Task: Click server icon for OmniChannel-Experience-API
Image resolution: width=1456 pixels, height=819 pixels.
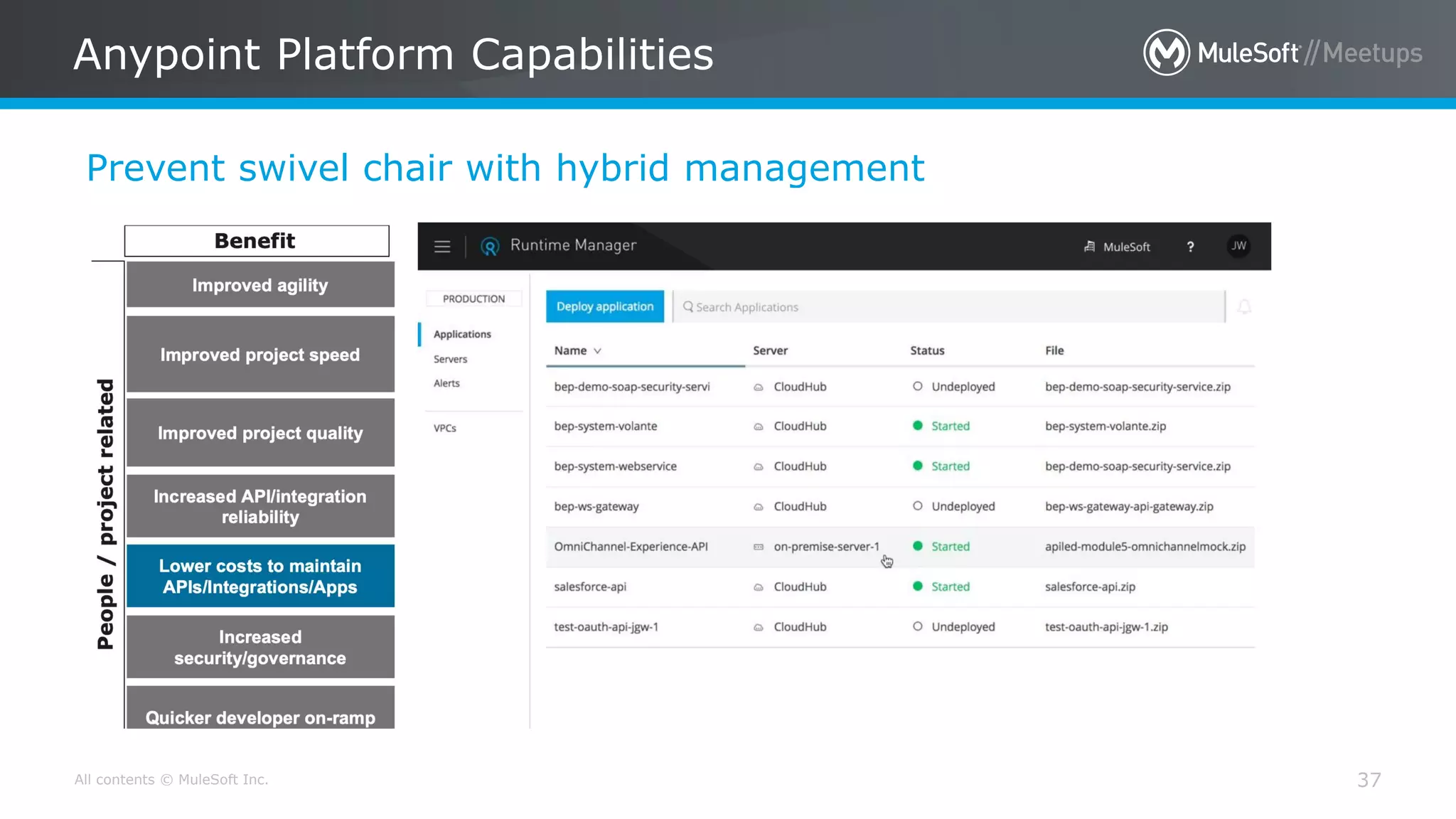Action: tap(759, 547)
